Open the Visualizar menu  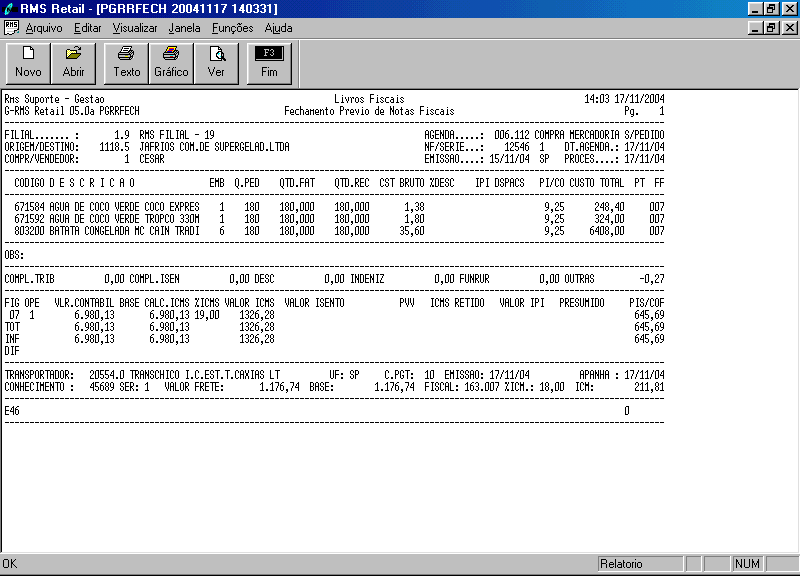click(x=135, y=28)
